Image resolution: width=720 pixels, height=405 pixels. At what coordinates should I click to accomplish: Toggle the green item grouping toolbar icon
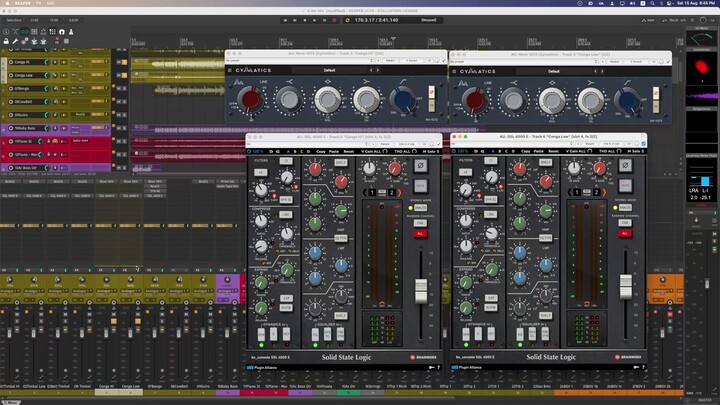point(24,32)
